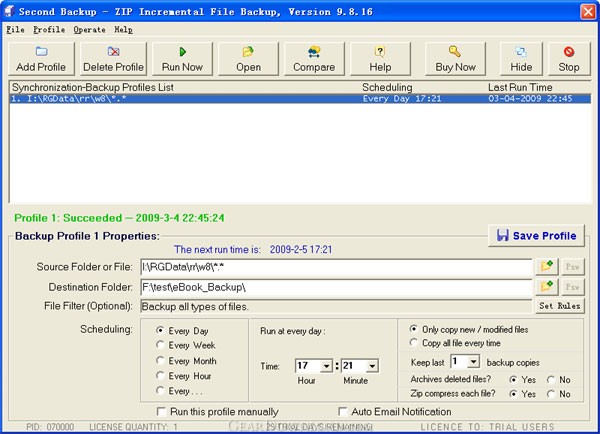Expand the Keep last backup copies dropdown
Viewport: 600px width, 434px height.
tap(473, 362)
